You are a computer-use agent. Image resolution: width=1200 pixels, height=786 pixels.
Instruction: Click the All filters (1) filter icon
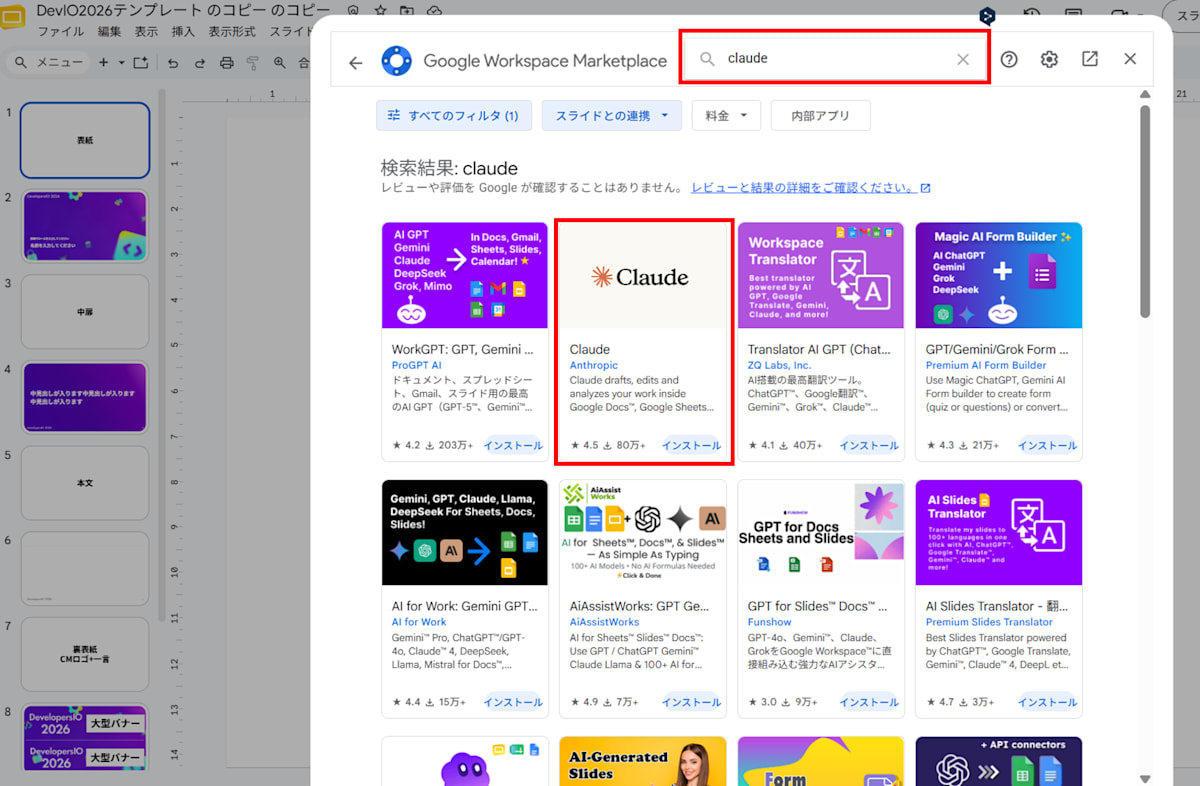[394, 115]
